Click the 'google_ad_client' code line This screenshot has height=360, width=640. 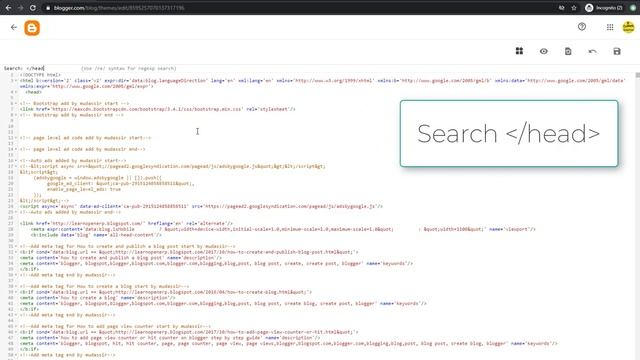[121, 184]
